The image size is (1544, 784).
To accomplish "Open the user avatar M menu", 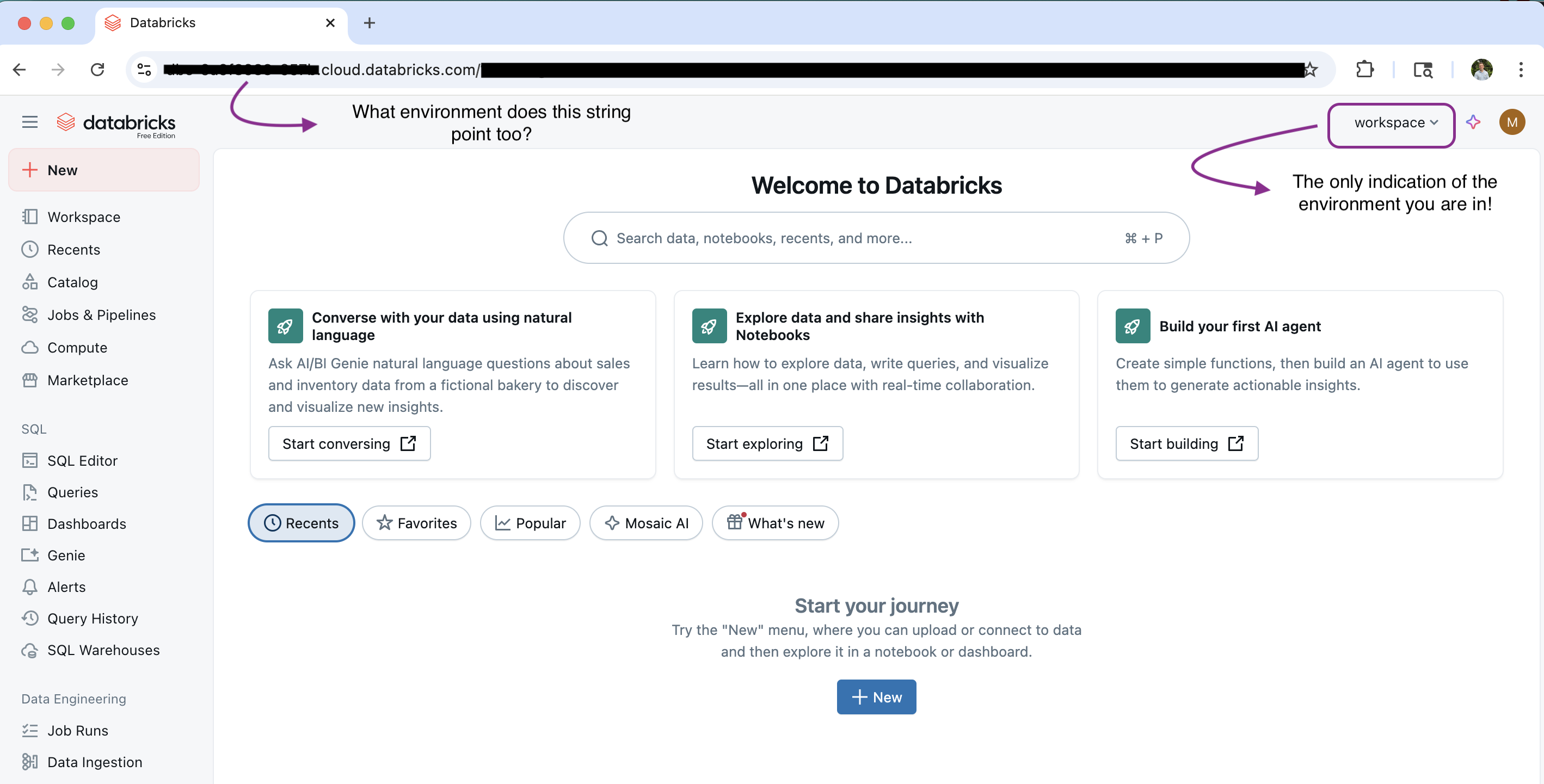I will pos(1512,122).
